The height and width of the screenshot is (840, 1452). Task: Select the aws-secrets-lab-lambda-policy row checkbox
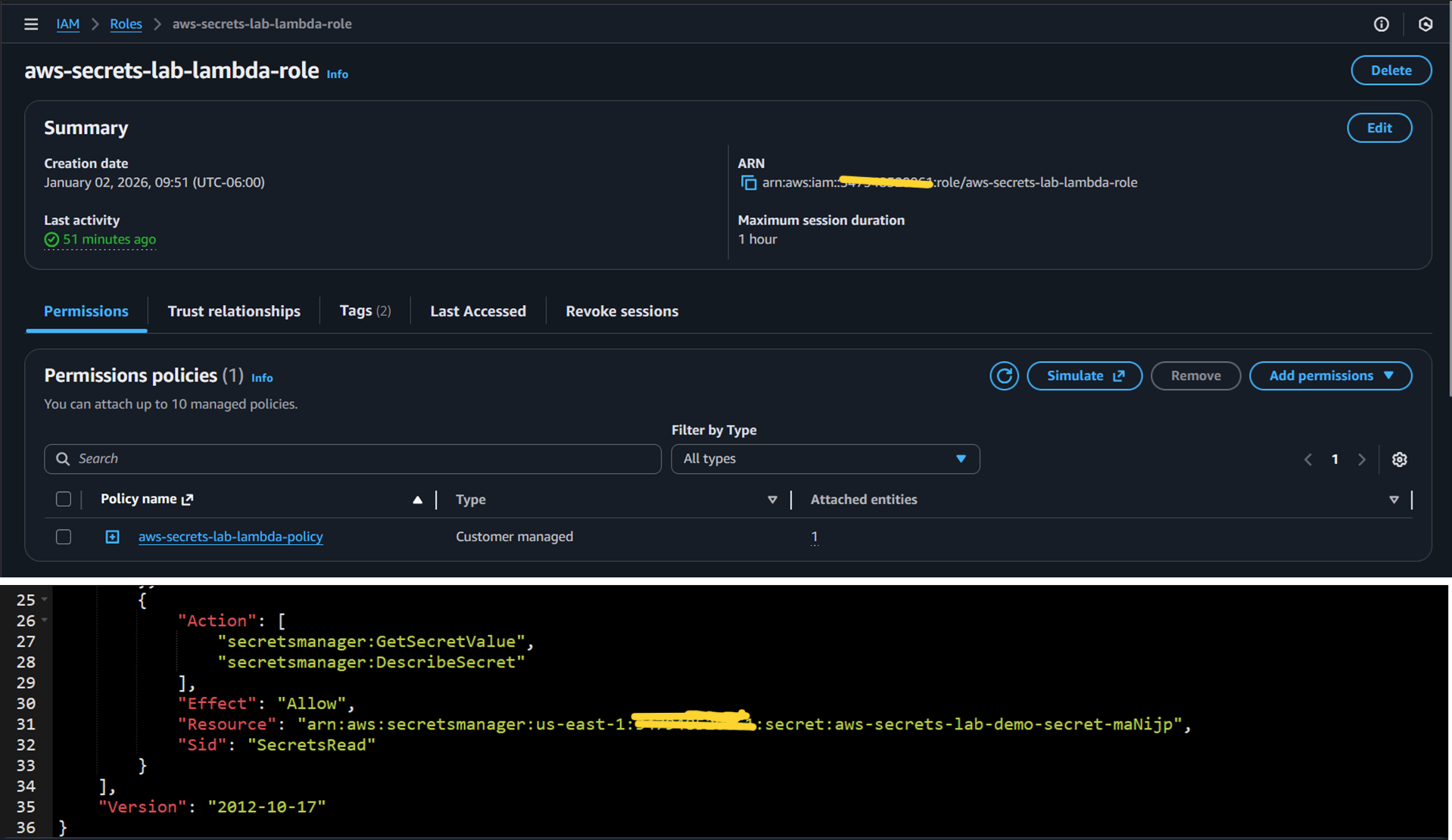(64, 537)
